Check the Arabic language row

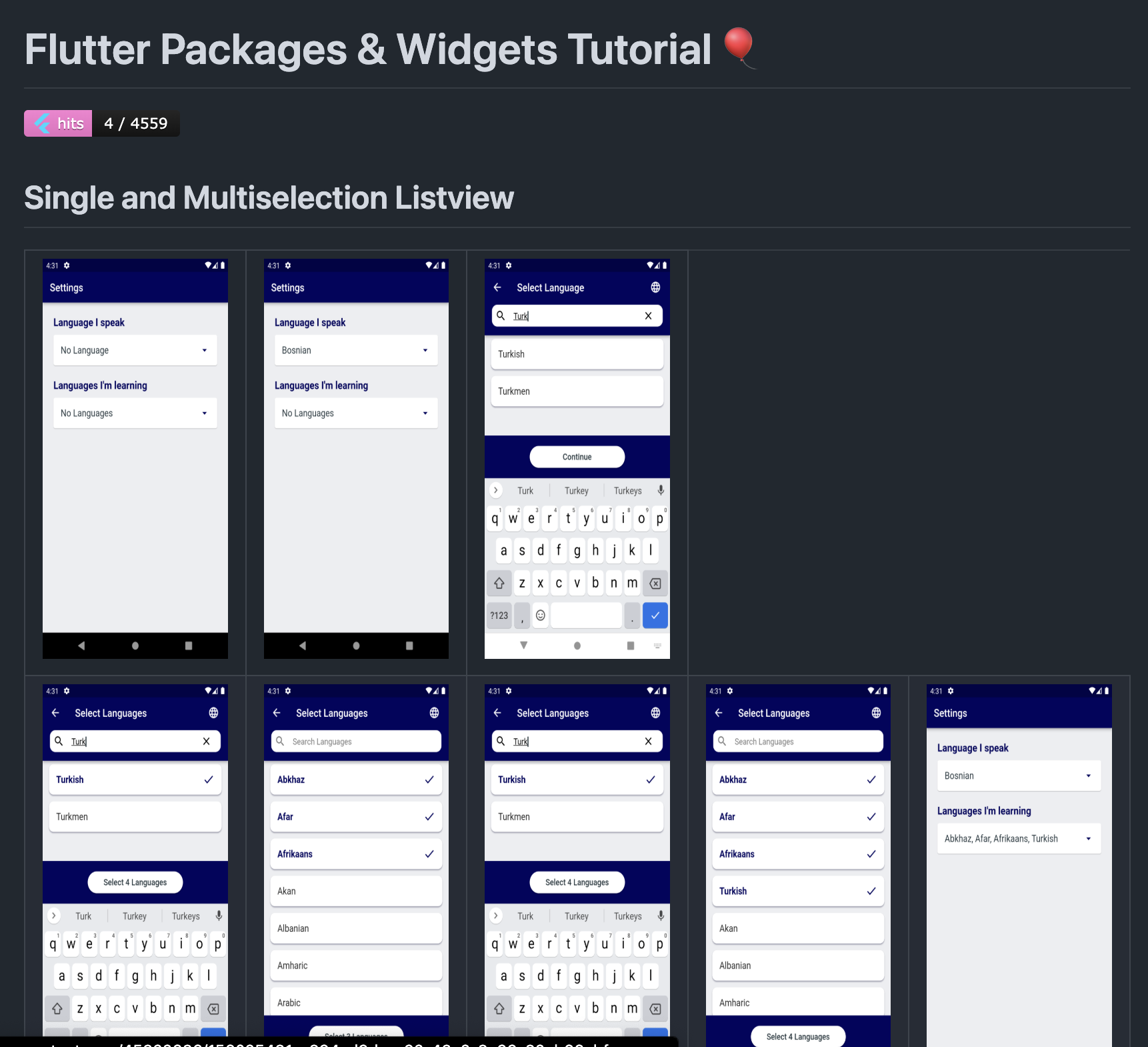click(x=355, y=1002)
